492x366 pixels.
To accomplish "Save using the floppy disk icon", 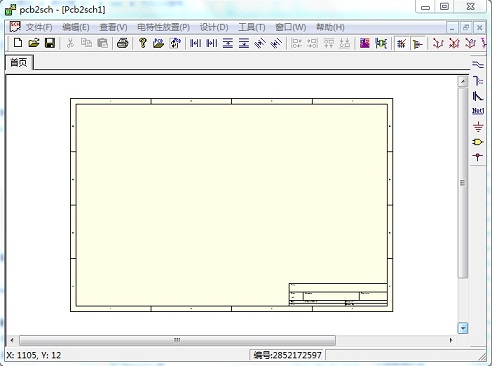I will pyautogui.click(x=50, y=43).
